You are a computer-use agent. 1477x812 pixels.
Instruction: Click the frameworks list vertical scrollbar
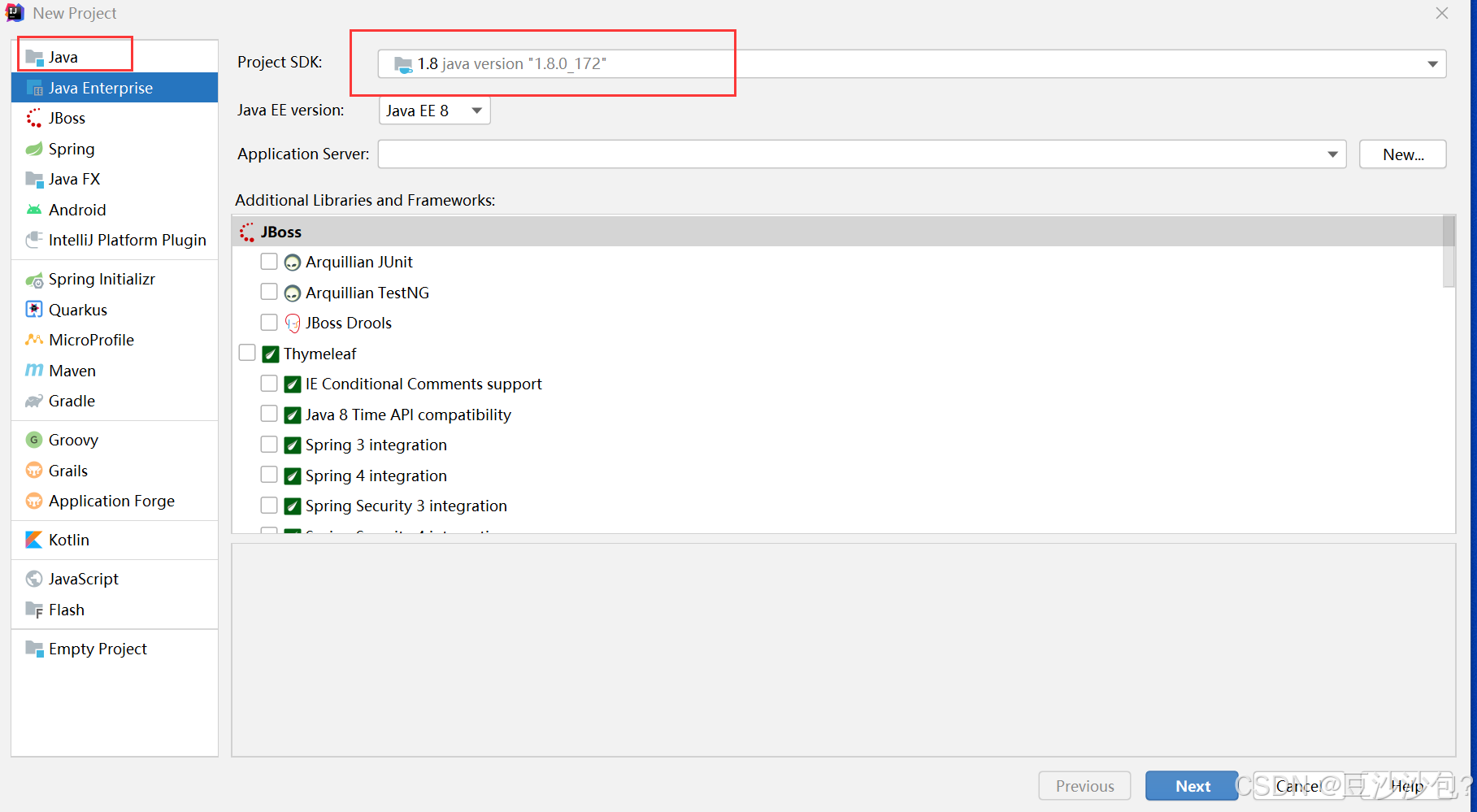pos(1449,251)
